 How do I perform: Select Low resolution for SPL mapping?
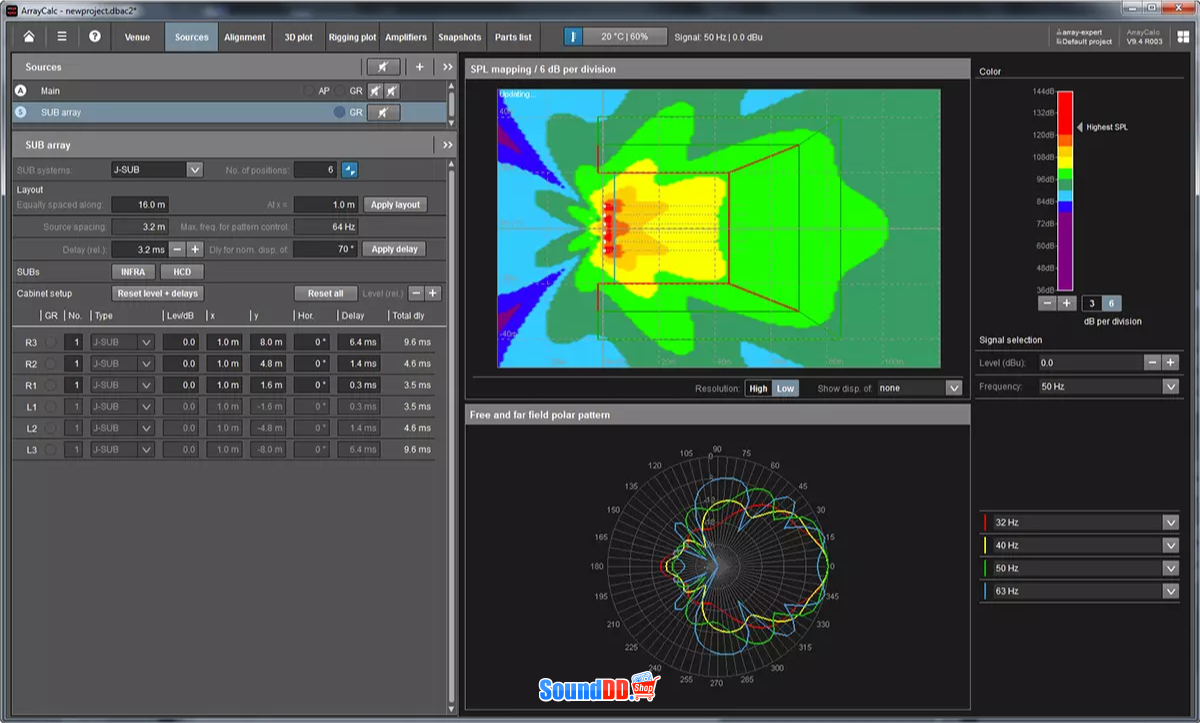786,388
